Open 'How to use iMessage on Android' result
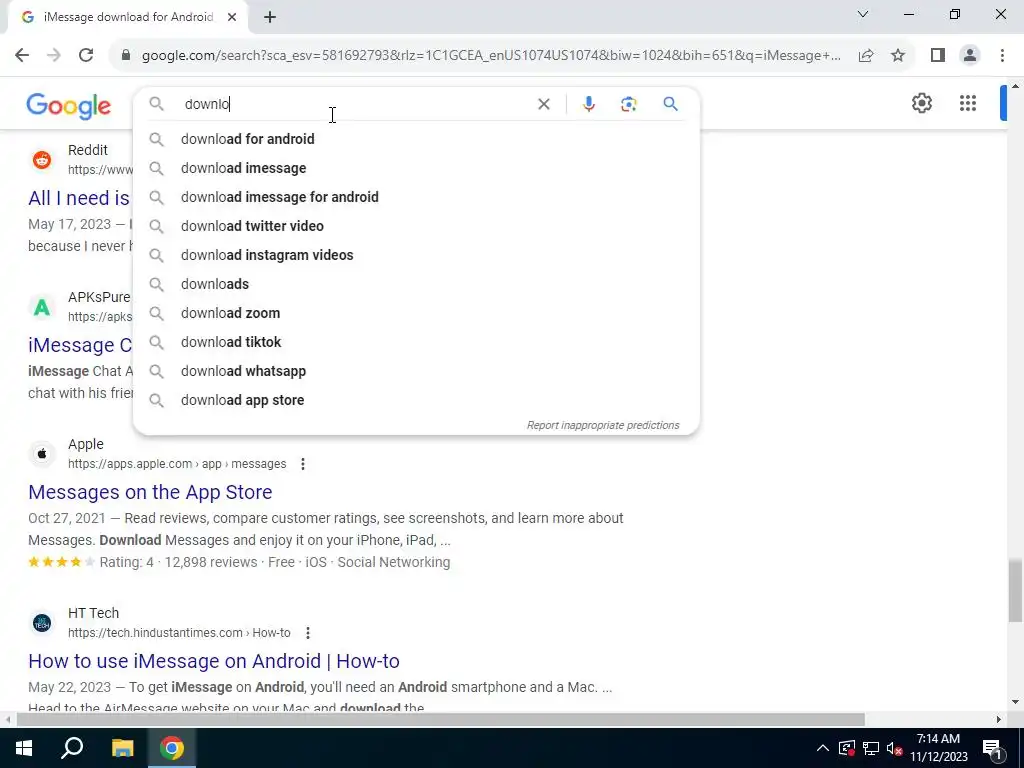1024x768 pixels. (x=214, y=661)
